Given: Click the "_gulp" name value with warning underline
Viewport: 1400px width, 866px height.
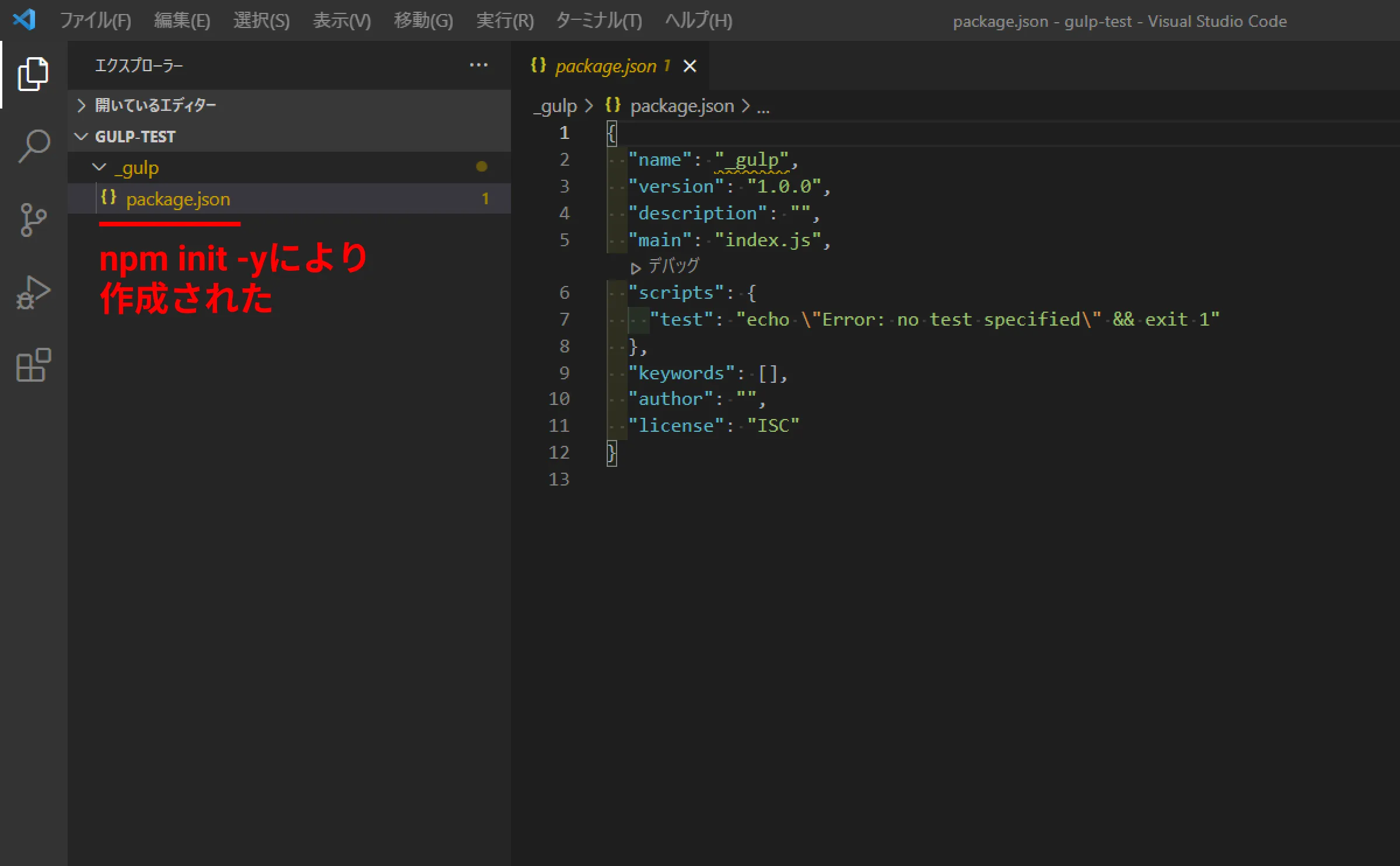Looking at the screenshot, I should pyautogui.click(x=752, y=160).
